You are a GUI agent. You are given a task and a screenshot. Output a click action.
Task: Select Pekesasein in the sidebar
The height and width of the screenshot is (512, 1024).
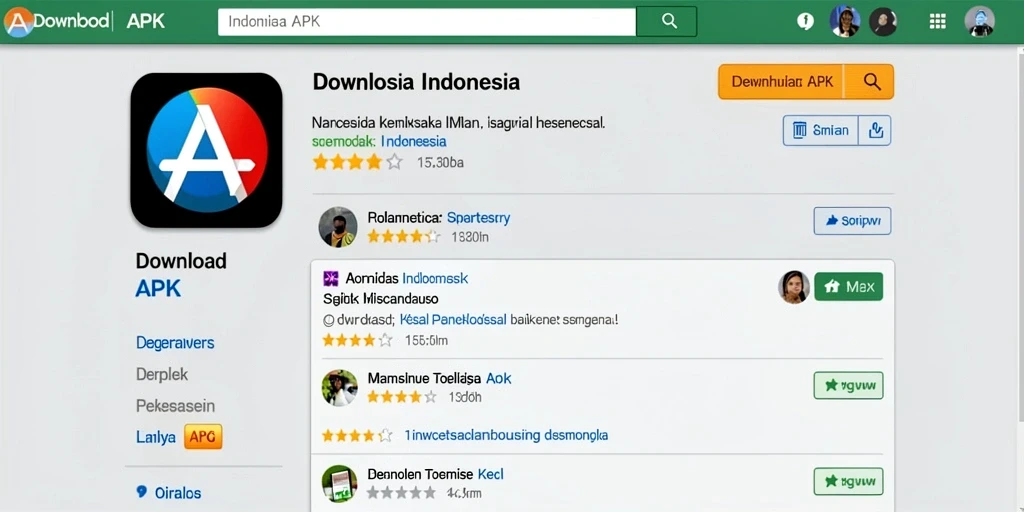tap(175, 406)
